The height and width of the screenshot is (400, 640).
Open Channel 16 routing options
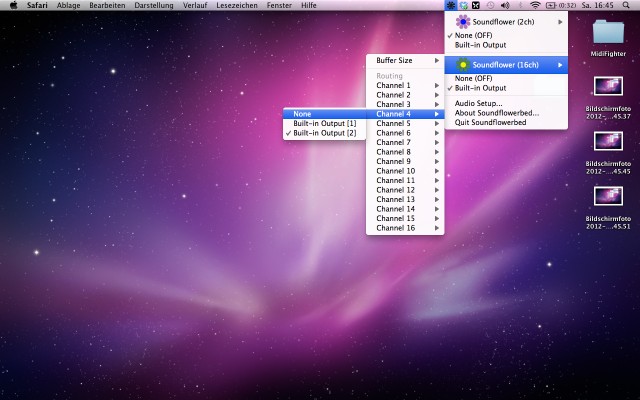click(x=405, y=228)
